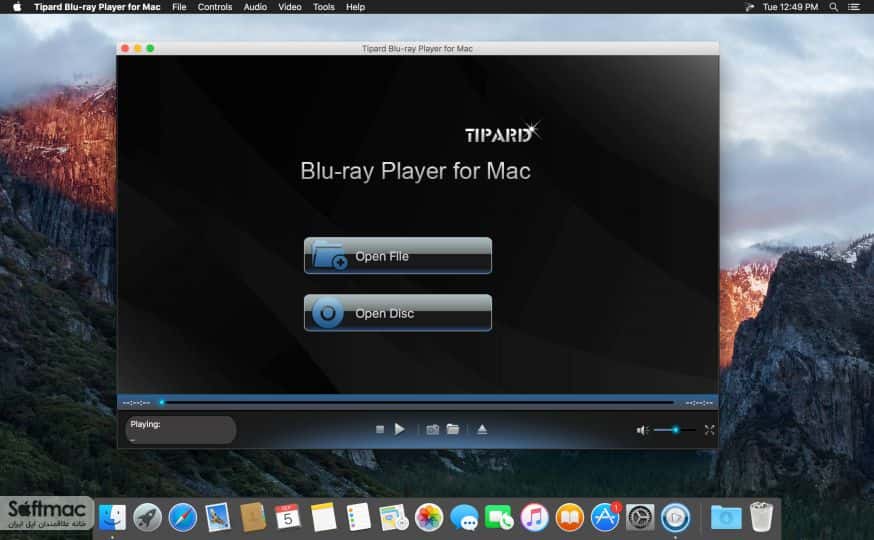The width and height of the screenshot is (874, 540).
Task: Open Finder in the dock
Action: (112, 518)
